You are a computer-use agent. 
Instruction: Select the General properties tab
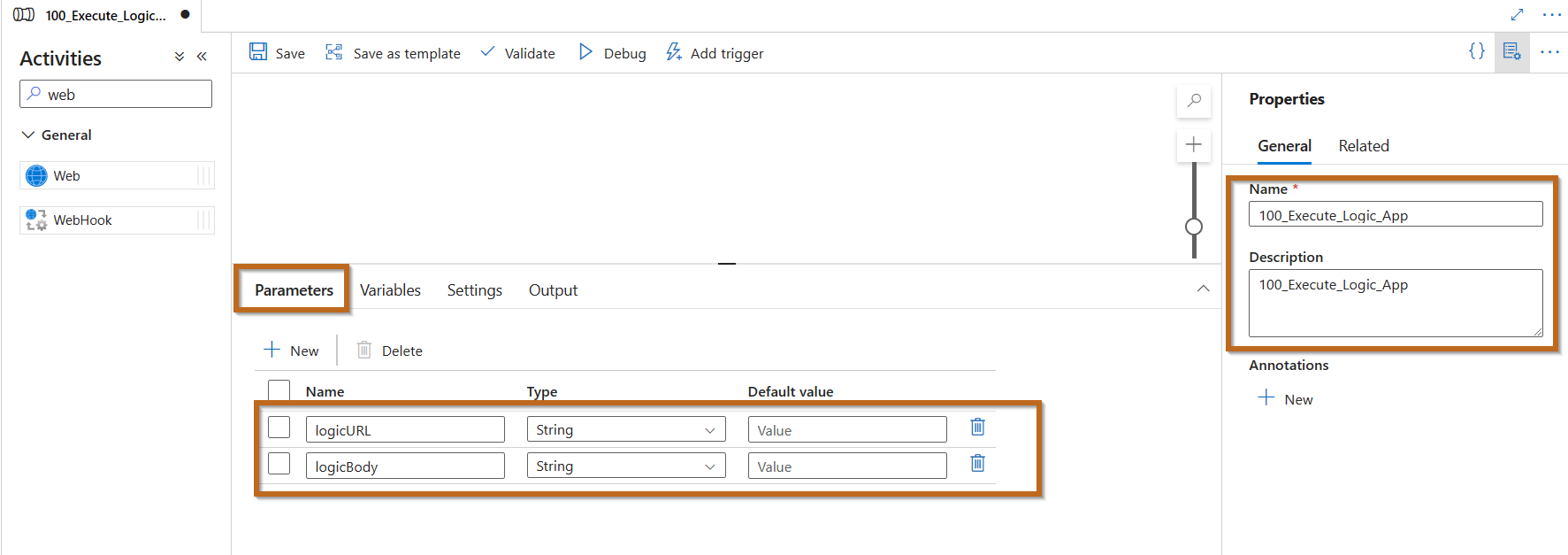(x=1284, y=146)
